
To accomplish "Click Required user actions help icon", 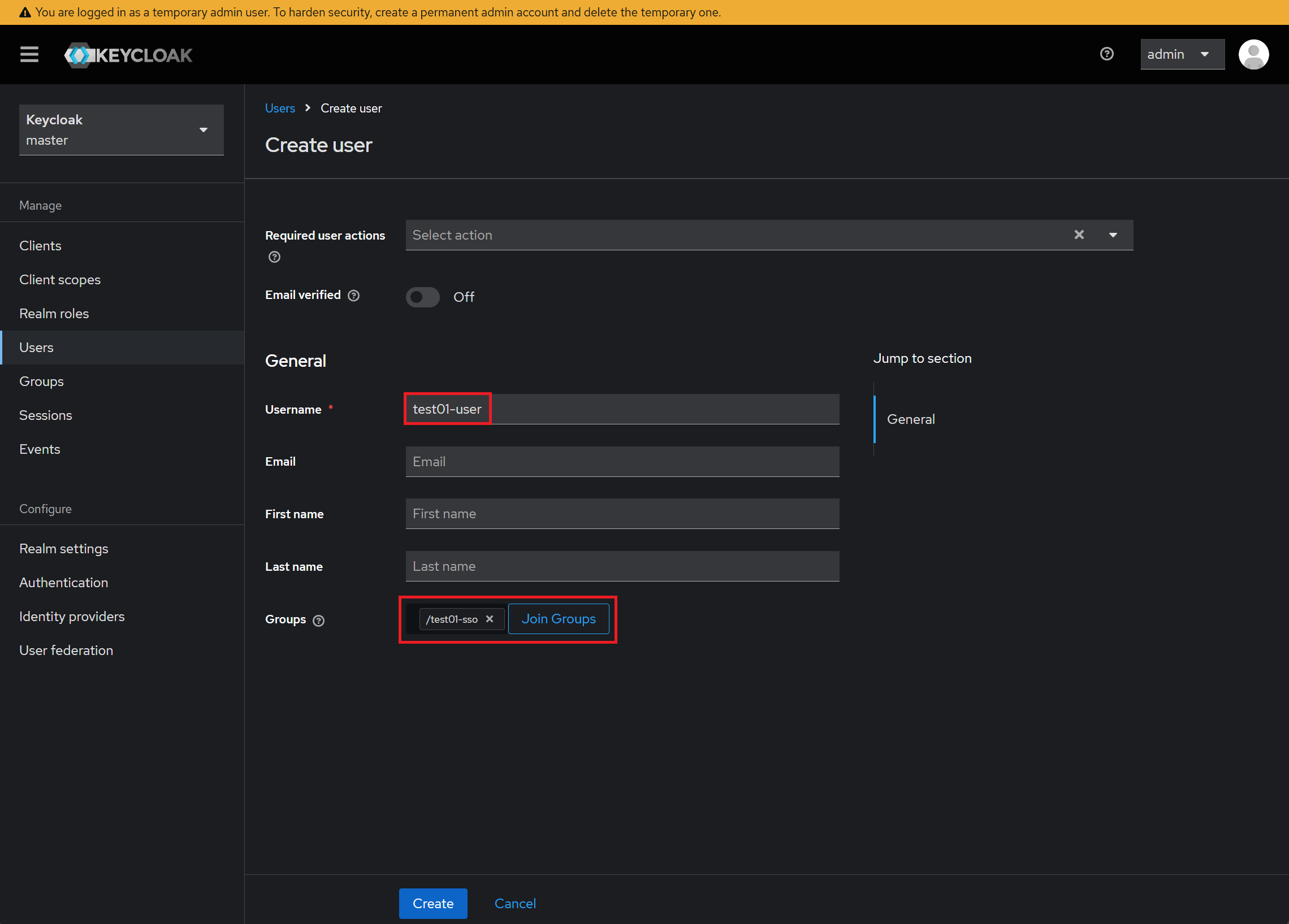I will [x=275, y=258].
